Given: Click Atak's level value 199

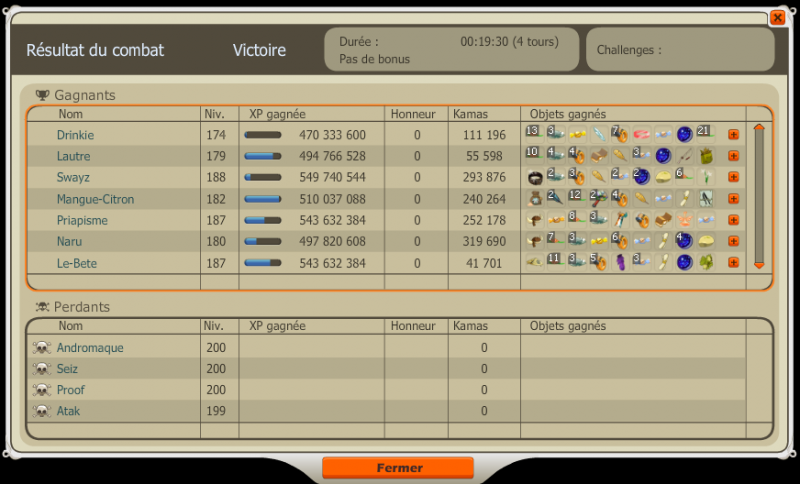Looking at the screenshot, I should 216,411.
